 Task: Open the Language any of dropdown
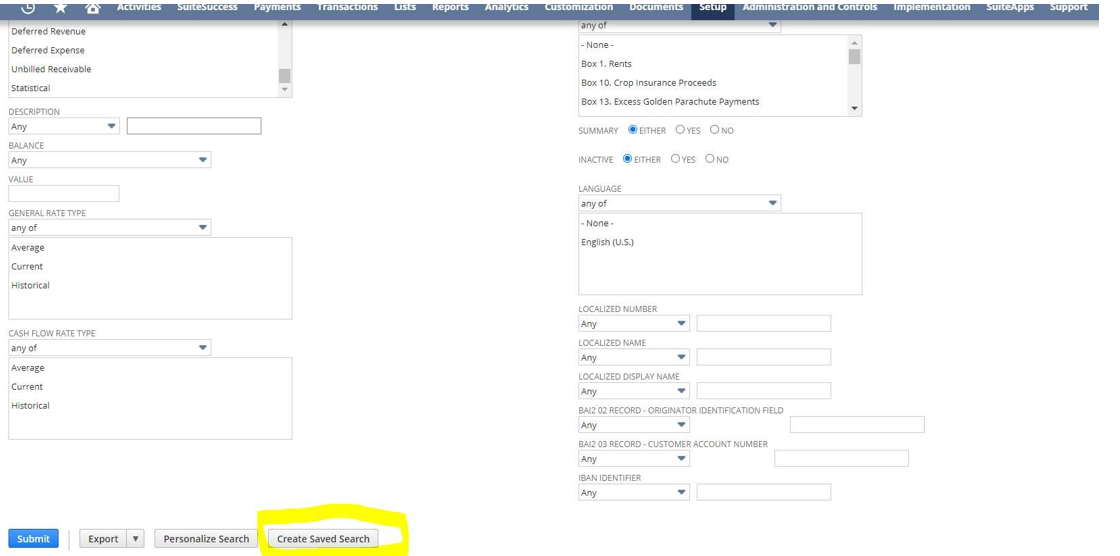click(679, 203)
